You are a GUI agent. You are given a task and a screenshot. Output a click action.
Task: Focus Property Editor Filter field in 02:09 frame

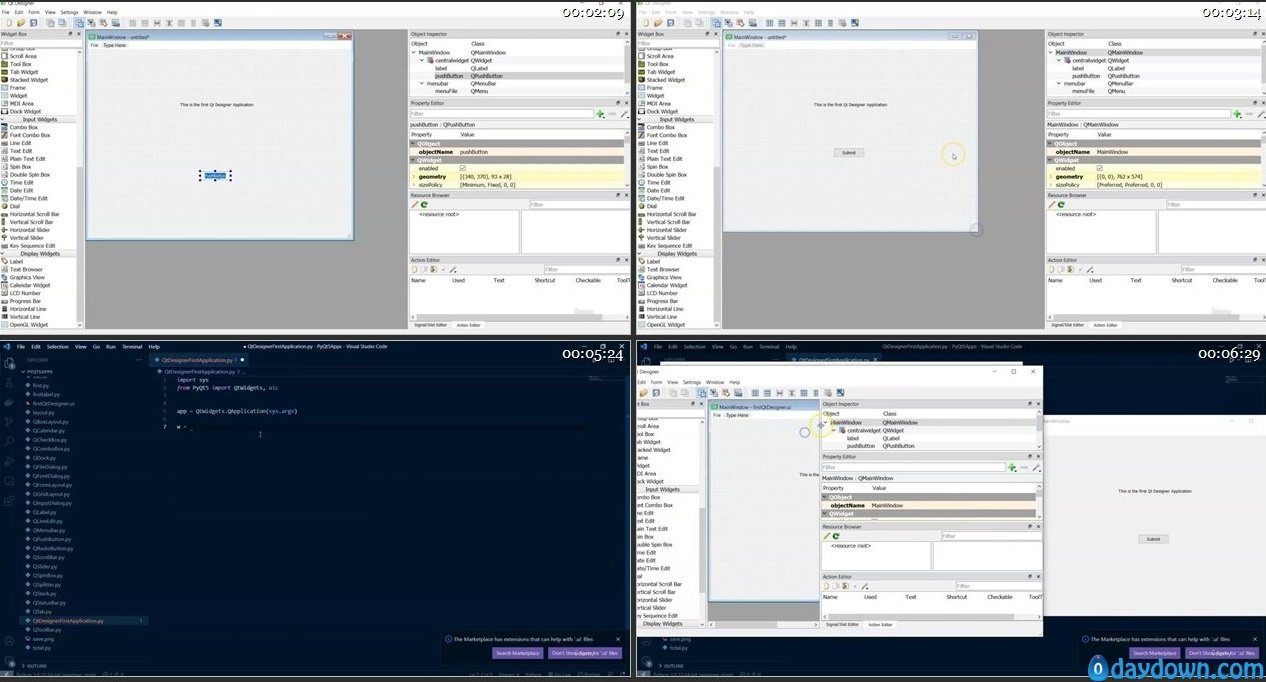[502, 114]
